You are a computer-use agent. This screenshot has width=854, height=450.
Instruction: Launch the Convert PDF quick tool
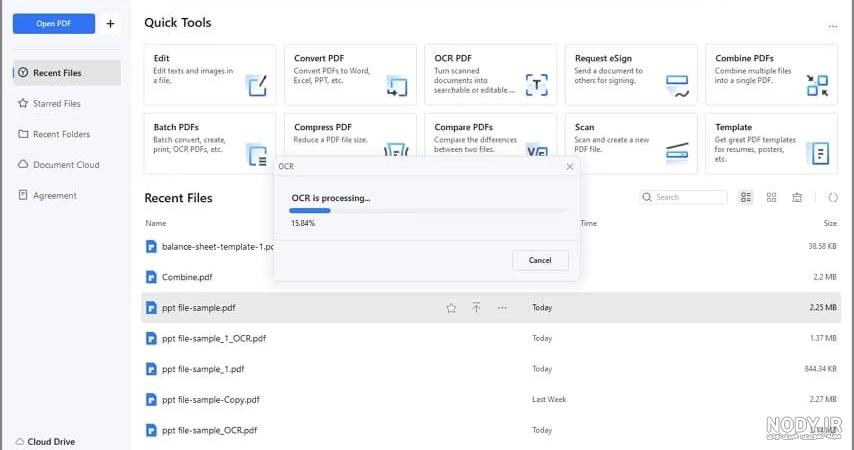click(x=350, y=75)
